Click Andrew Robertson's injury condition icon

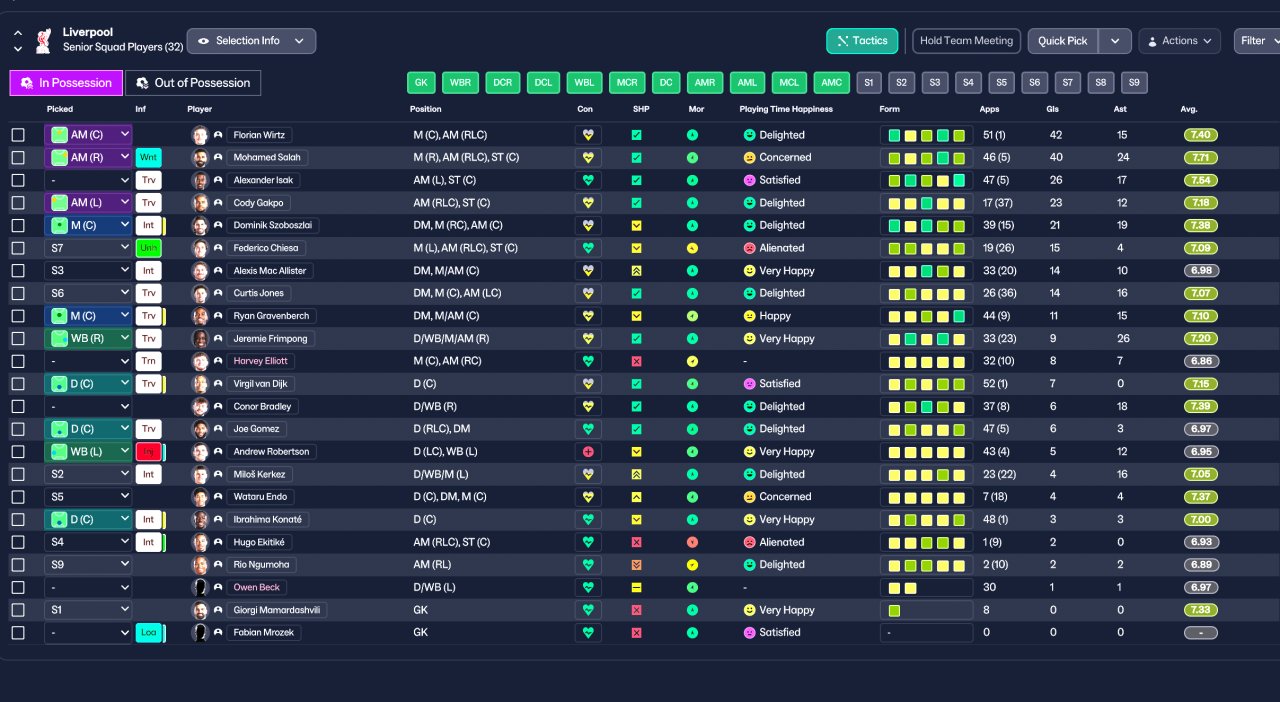[x=588, y=452]
